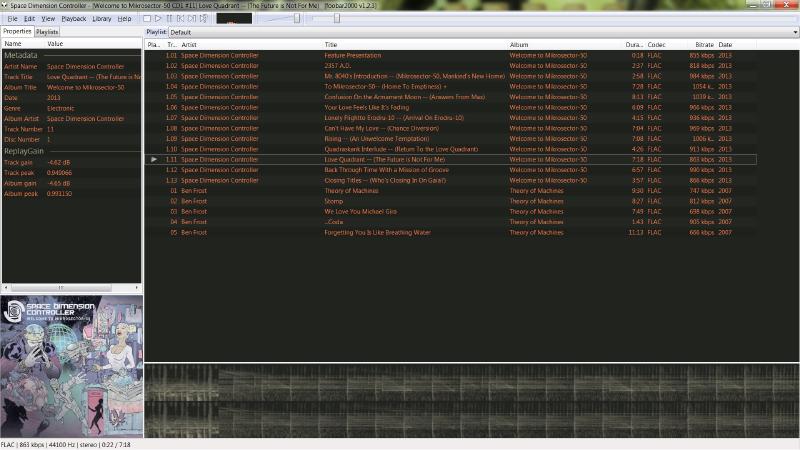Open the Edit menu

(30, 19)
